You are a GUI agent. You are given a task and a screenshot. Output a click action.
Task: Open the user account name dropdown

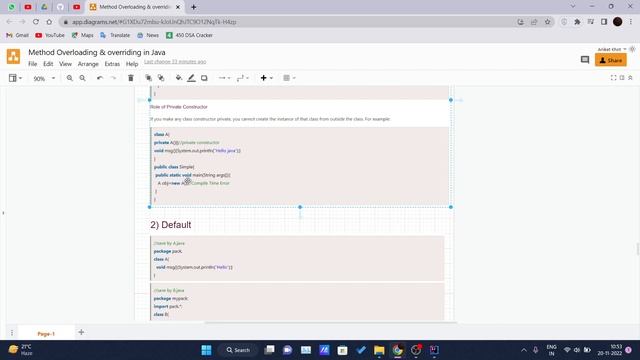click(x=612, y=49)
